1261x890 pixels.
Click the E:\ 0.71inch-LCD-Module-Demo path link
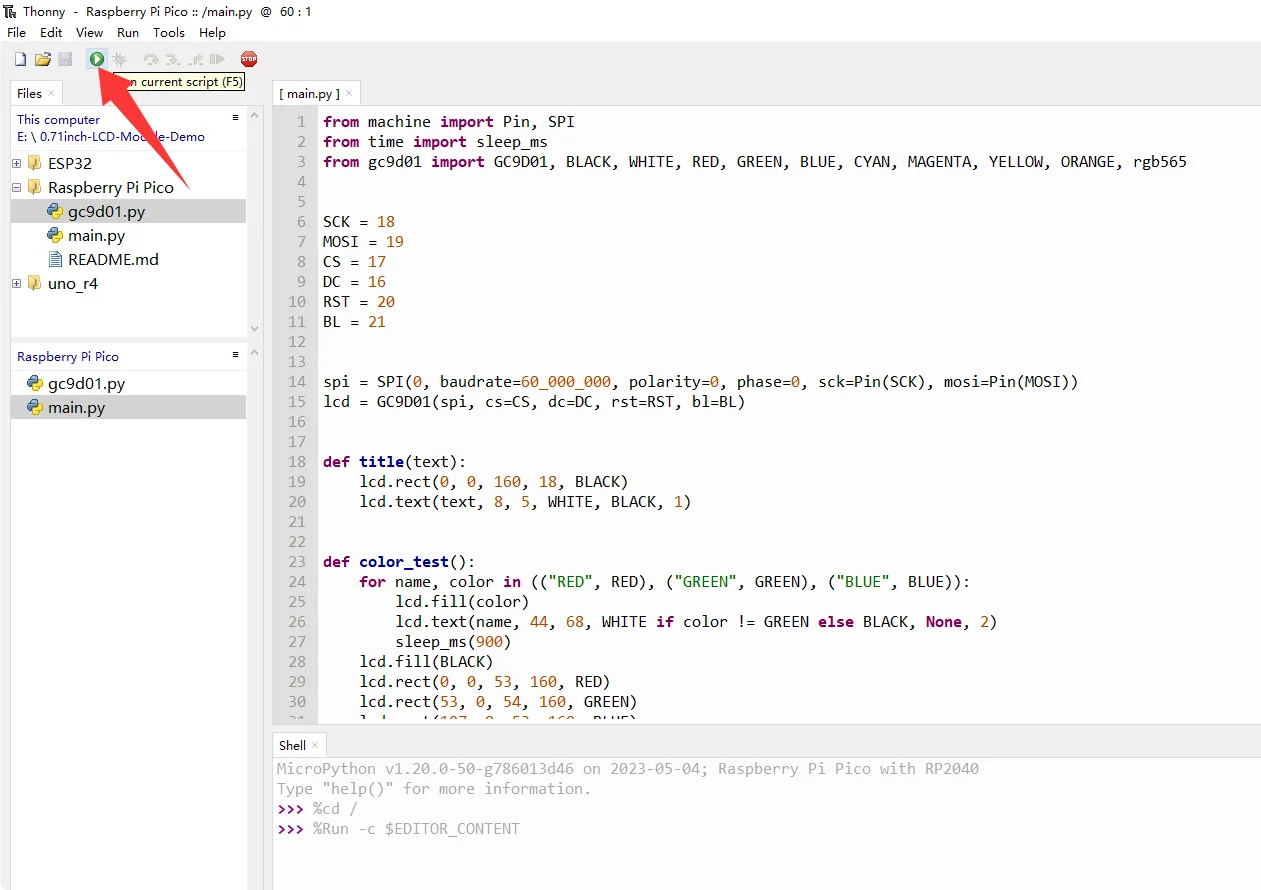(x=110, y=136)
